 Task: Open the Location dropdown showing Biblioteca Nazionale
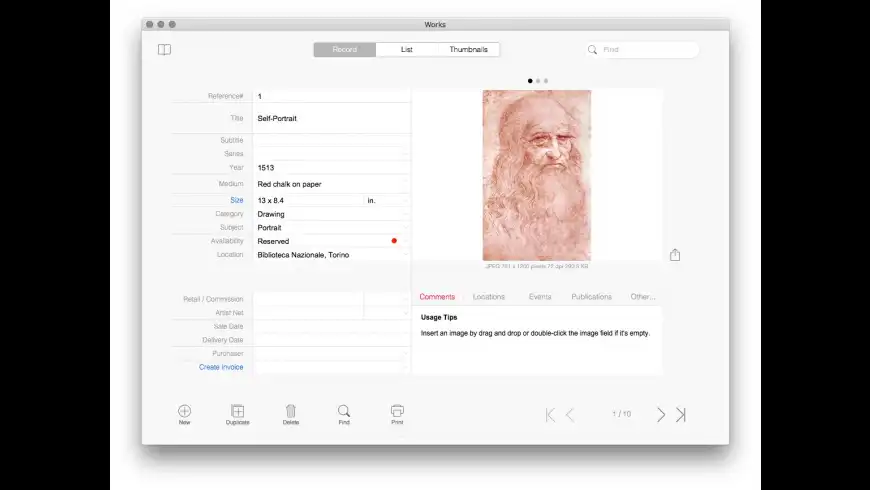[331, 255]
